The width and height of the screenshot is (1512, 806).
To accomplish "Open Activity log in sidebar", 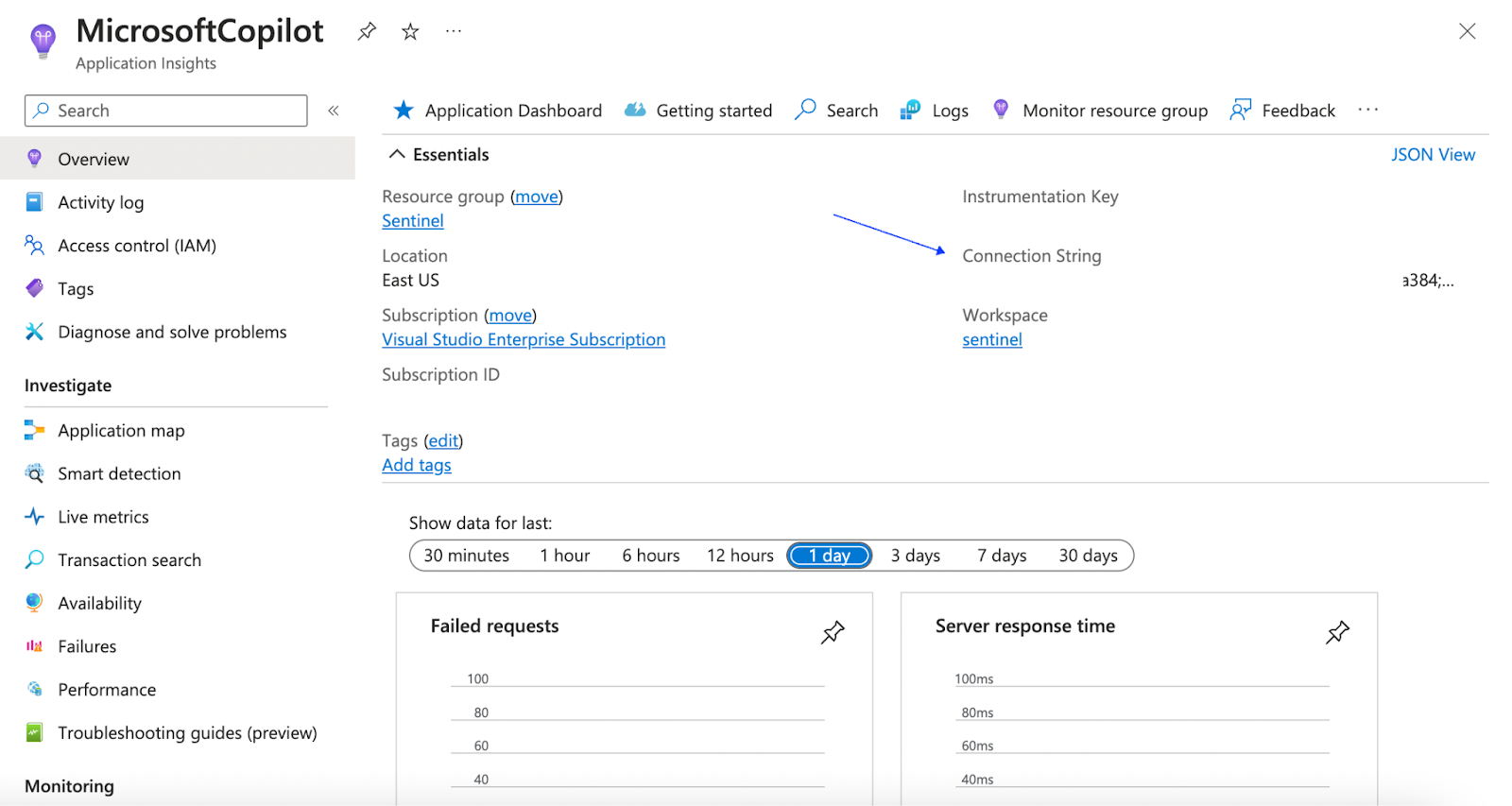I will click(x=101, y=202).
